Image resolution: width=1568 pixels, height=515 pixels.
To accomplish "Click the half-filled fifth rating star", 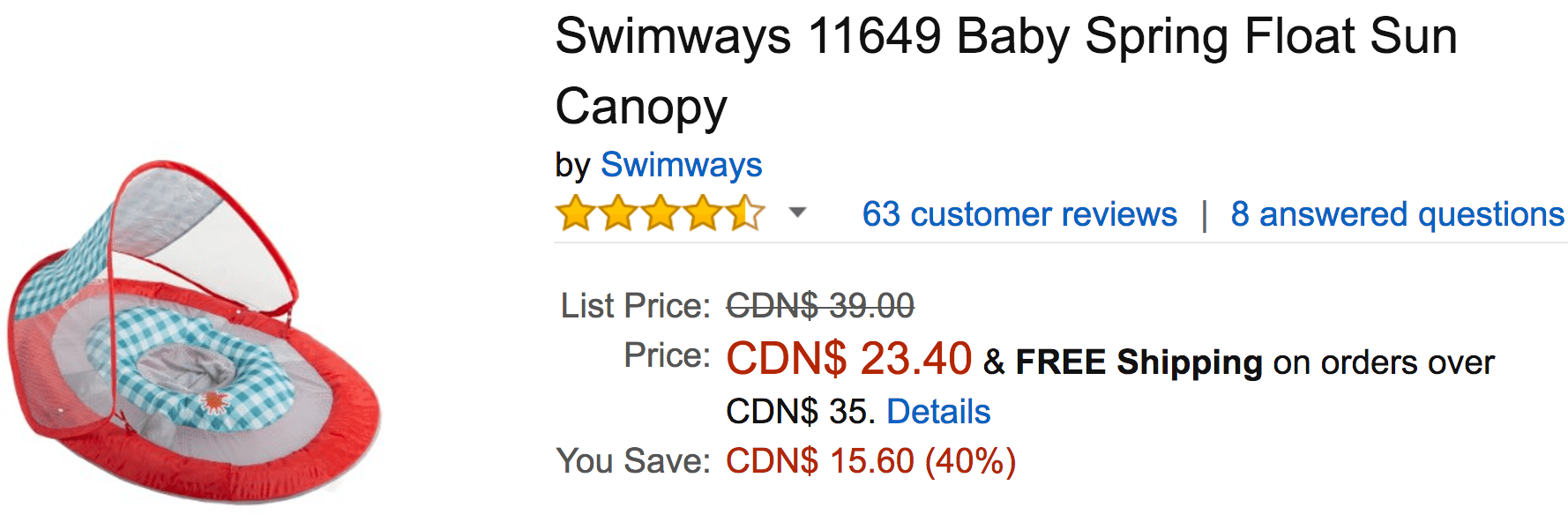I will 745,213.
